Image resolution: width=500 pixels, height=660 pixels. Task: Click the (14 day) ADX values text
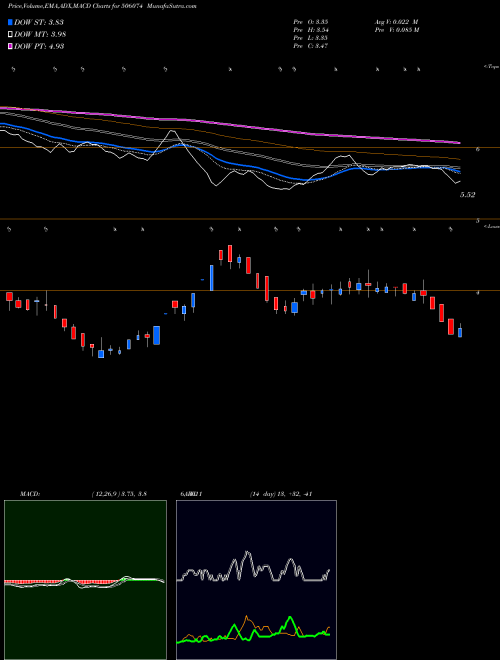pyautogui.click(x=280, y=494)
